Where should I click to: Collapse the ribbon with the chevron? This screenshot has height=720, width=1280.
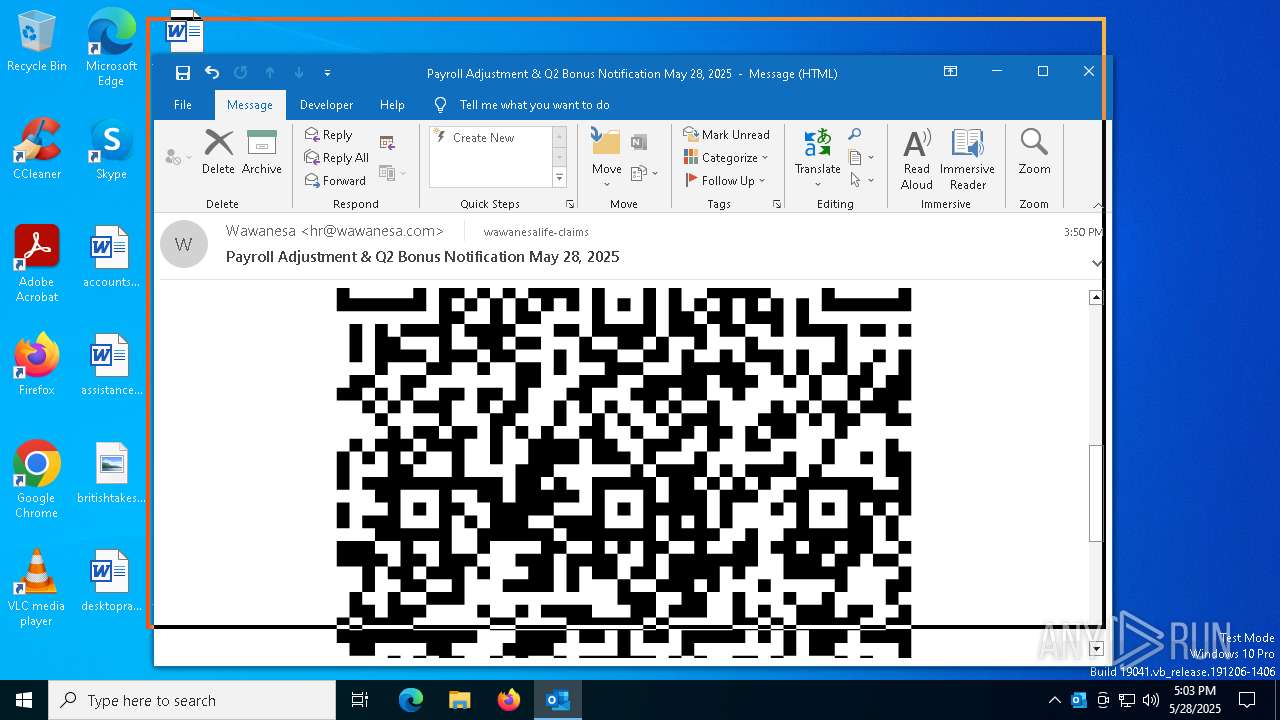tap(1097, 205)
